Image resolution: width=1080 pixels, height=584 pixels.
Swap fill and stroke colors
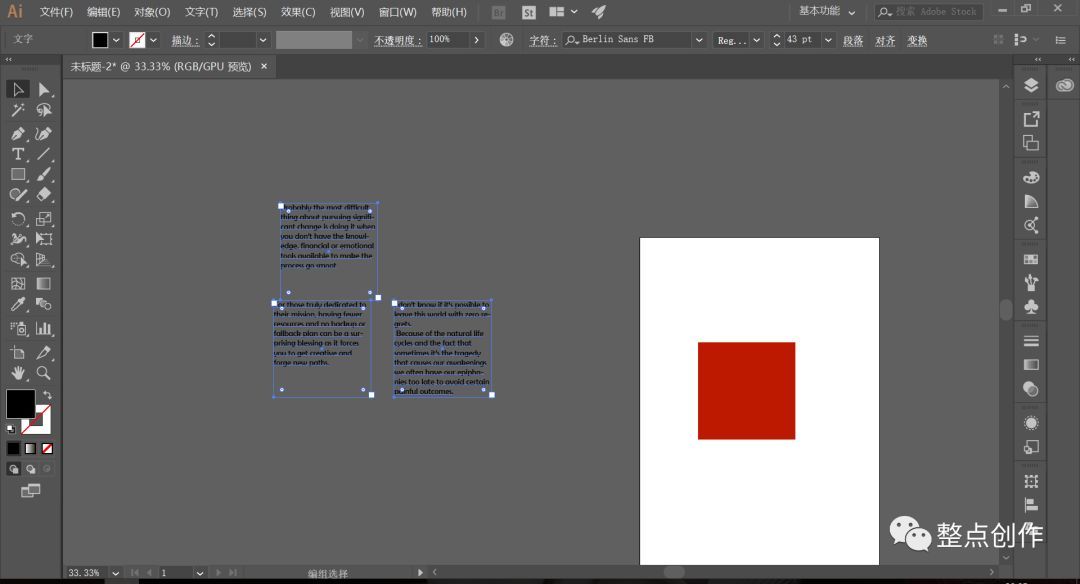[x=47, y=395]
